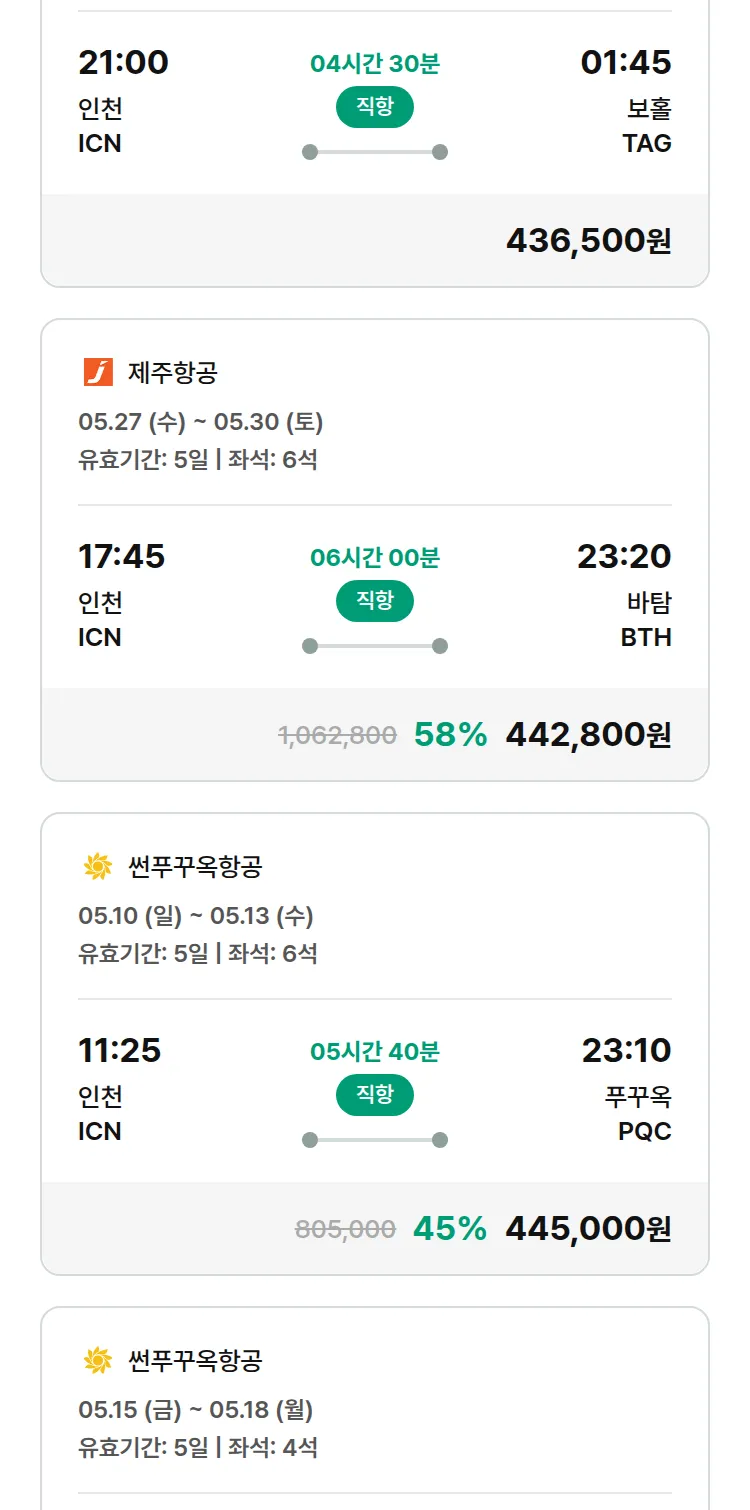Click the Jeju Air orange logo icon
The width and height of the screenshot is (750, 1510).
[x=98, y=373]
